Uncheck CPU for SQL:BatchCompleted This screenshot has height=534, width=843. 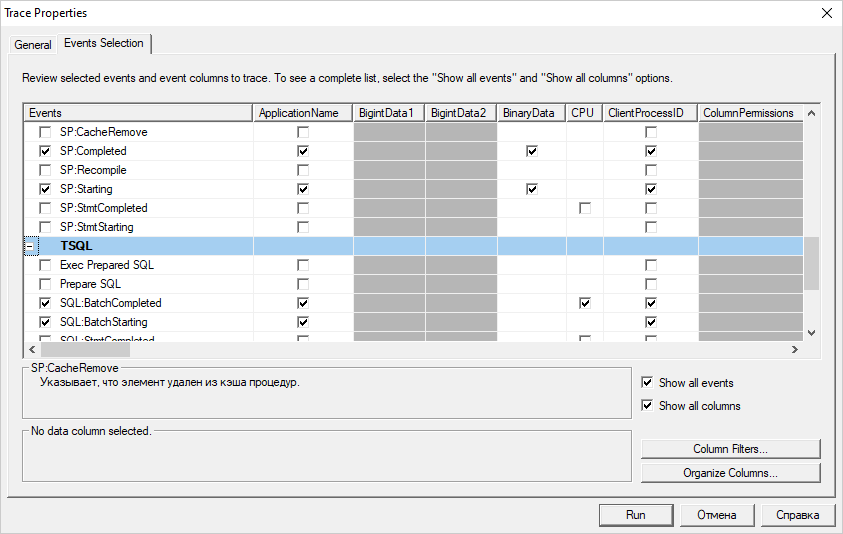584,303
